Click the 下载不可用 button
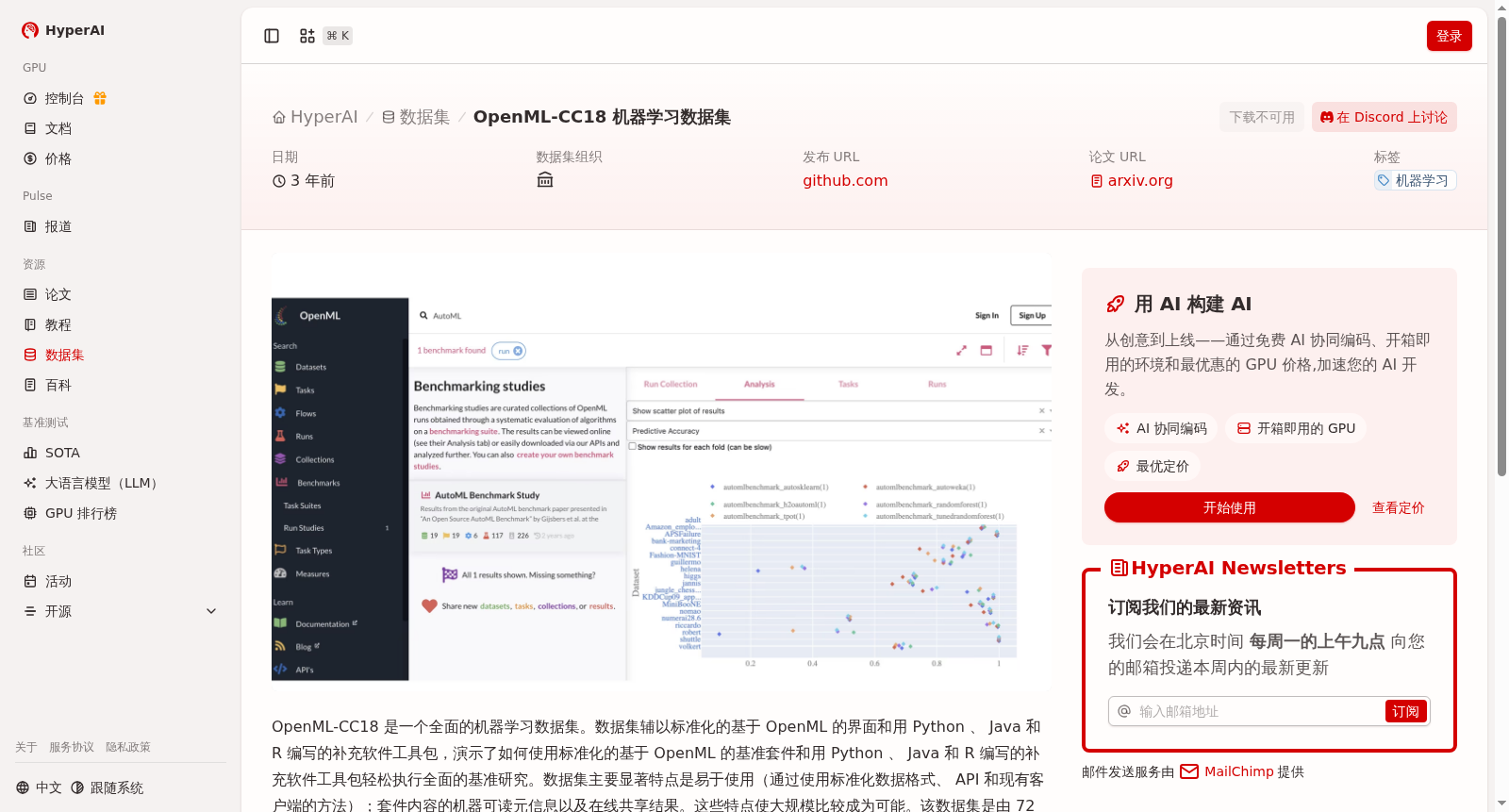1509x812 pixels. (x=1262, y=117)
